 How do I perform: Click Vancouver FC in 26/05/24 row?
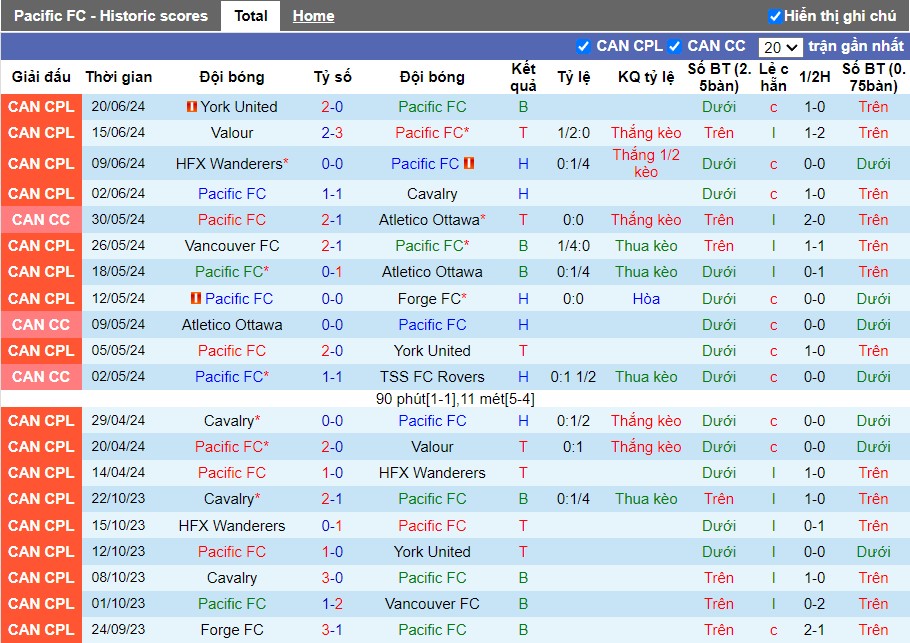tap(232, 246)
